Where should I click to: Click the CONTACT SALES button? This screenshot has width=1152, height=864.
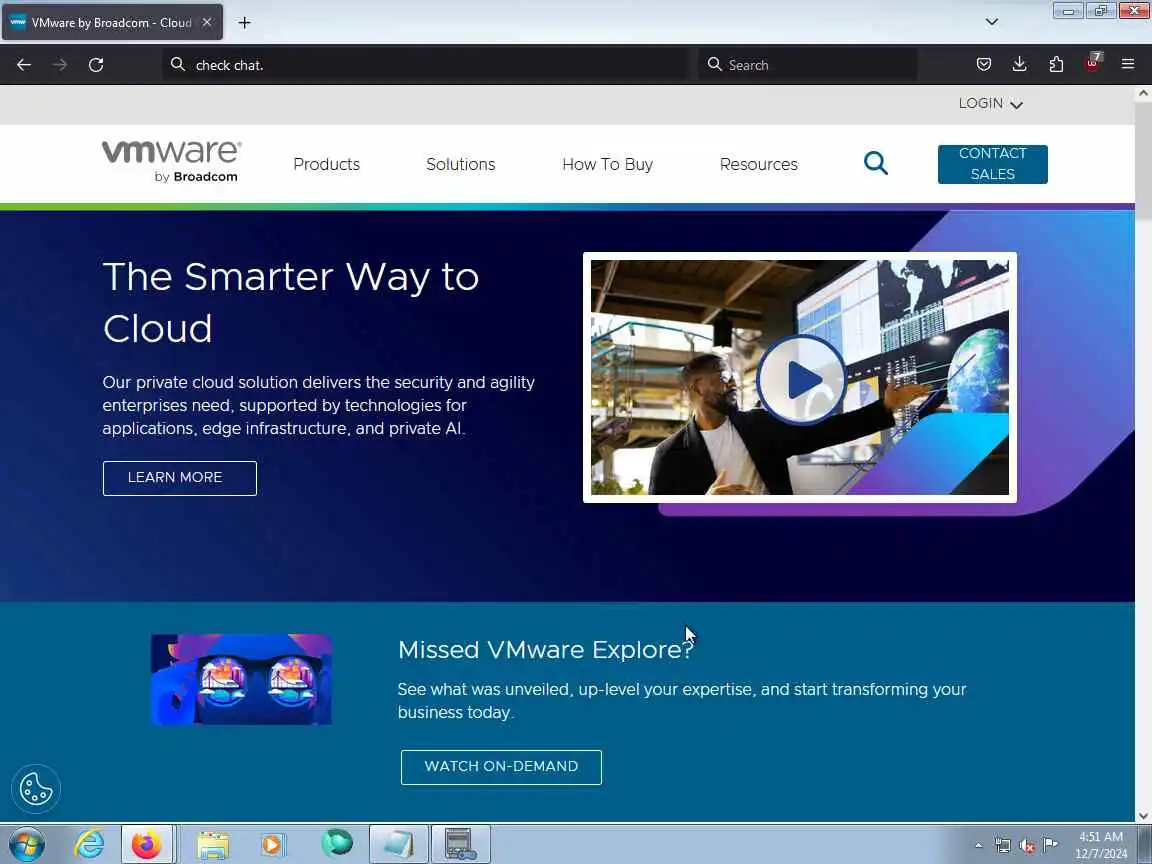click(x=993, y=164)
